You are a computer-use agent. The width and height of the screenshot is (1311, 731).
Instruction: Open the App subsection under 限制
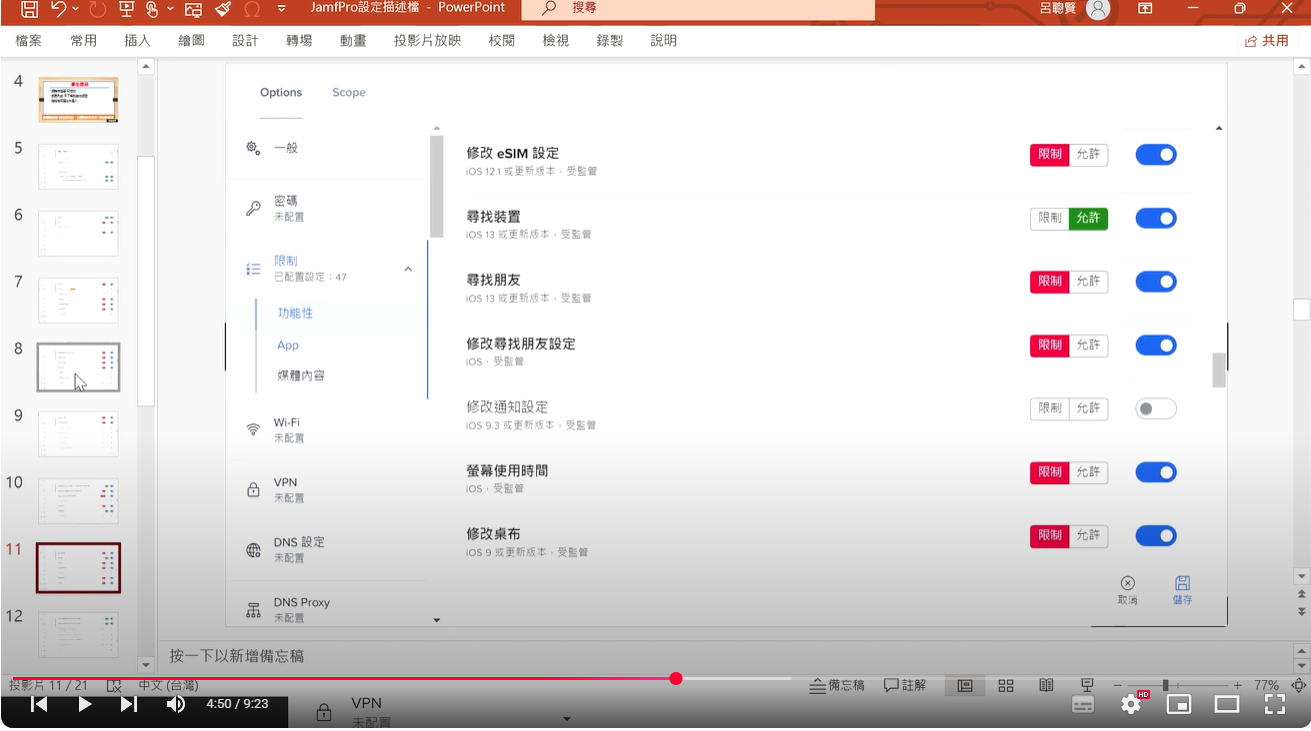[288, 345]
